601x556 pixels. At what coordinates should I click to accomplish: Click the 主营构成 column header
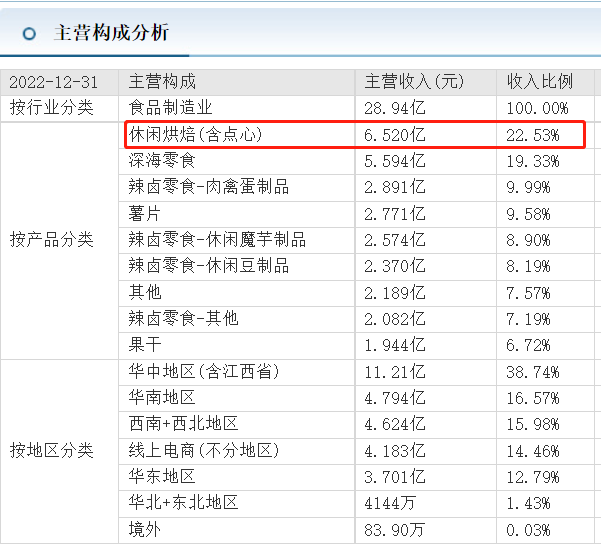[x=163, y=82]
